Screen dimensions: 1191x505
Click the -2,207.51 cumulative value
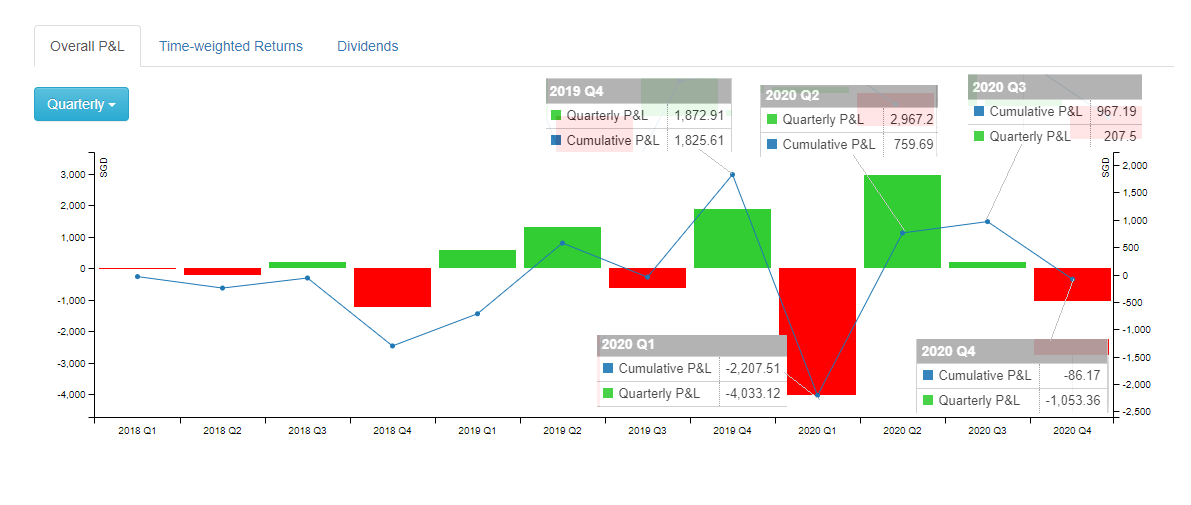(x=753, y=369)
